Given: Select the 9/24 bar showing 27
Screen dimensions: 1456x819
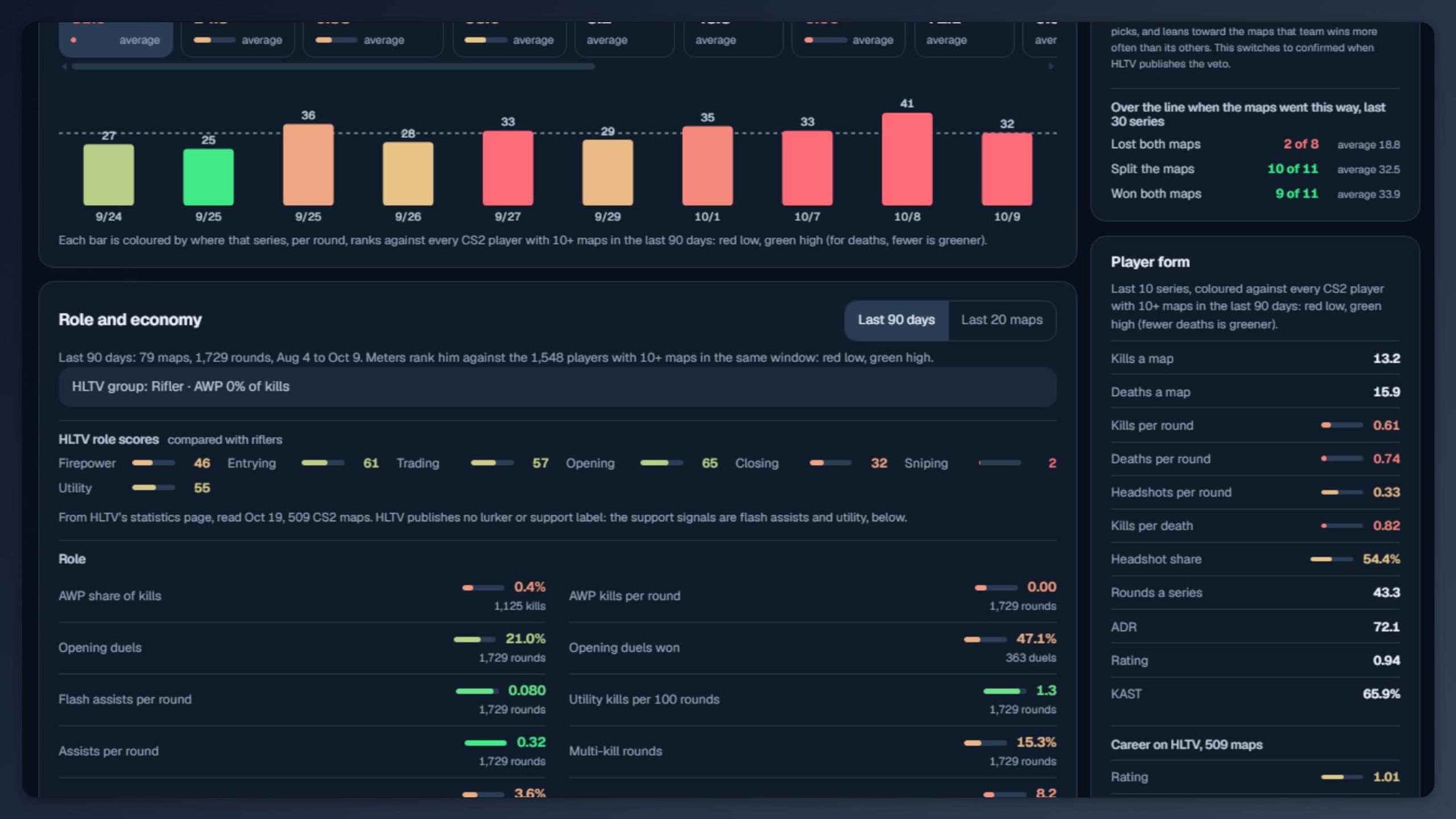Looking at the screenshot, I should tap(109, 175).
